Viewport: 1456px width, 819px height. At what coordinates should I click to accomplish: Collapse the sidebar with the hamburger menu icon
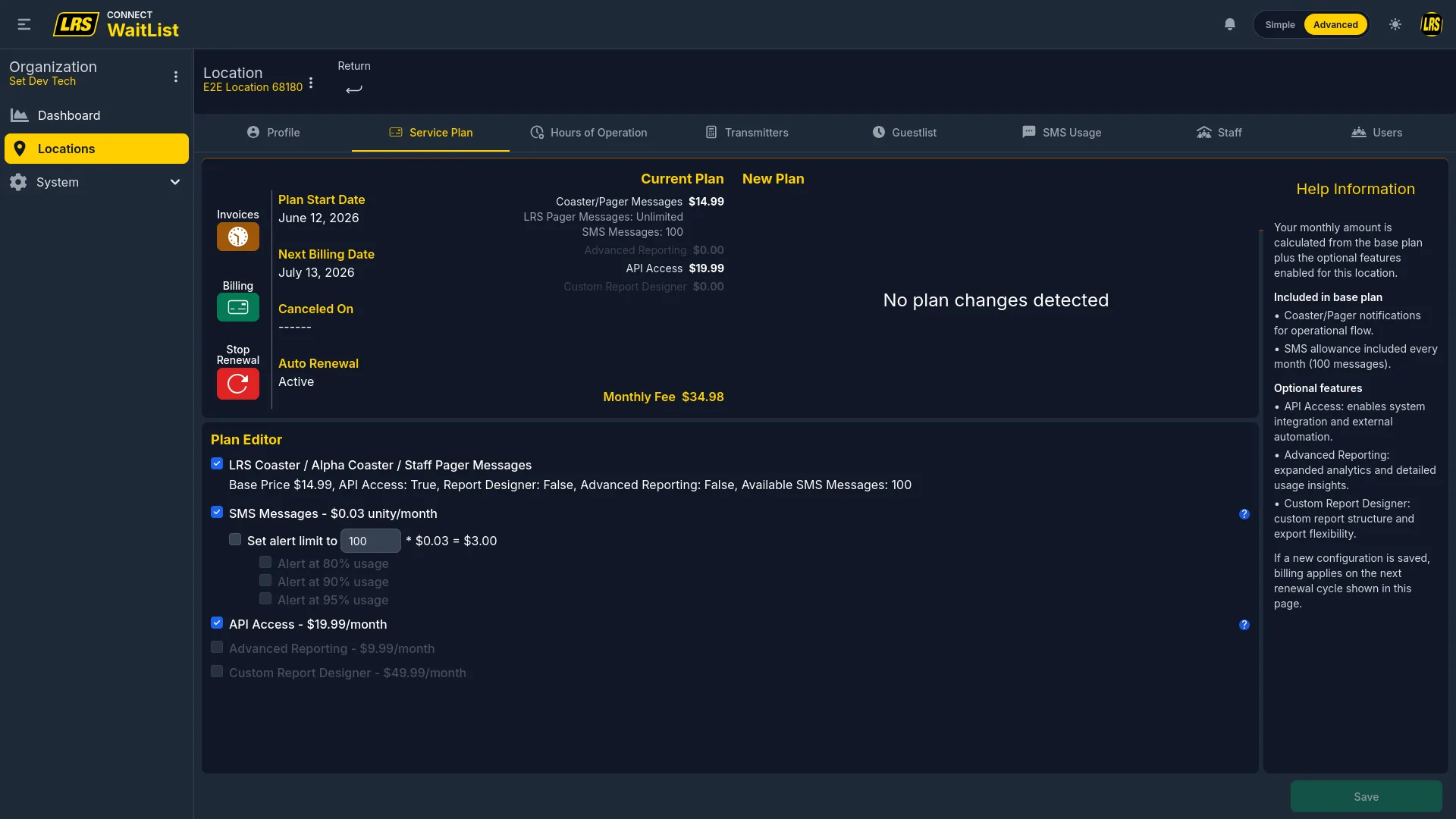pyautogui.click(x=24, y=24)
